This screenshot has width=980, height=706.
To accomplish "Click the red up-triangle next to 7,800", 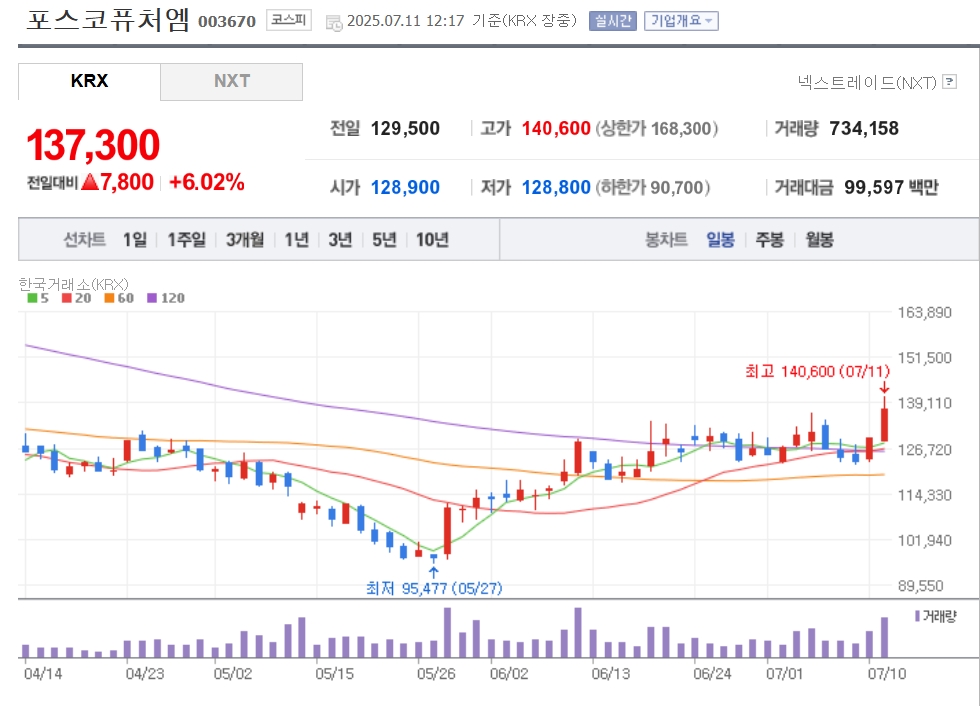I will tap(90, 182).
